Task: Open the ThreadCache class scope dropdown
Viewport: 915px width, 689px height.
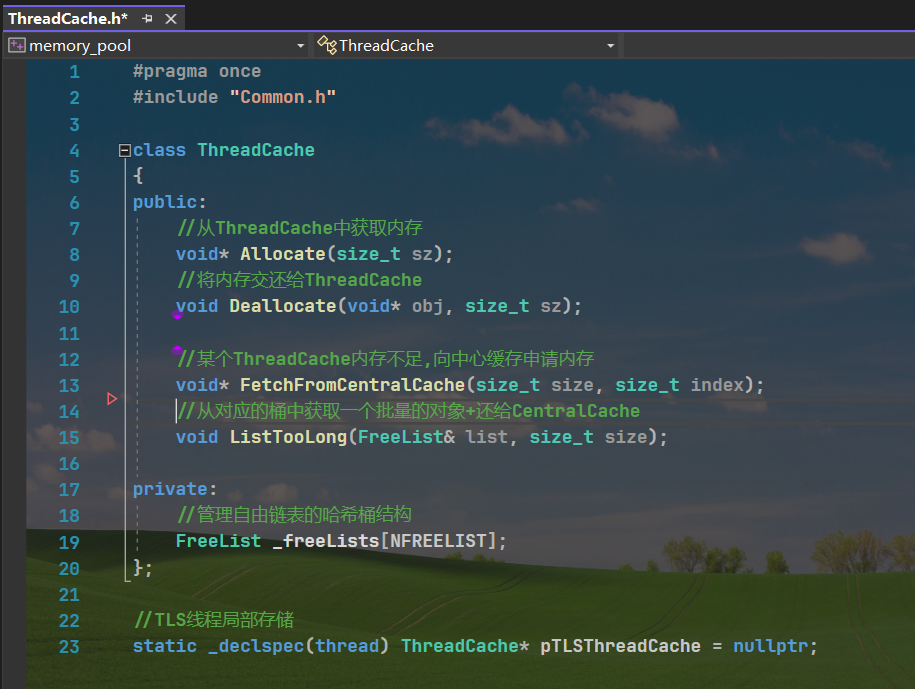Action: 610,46
